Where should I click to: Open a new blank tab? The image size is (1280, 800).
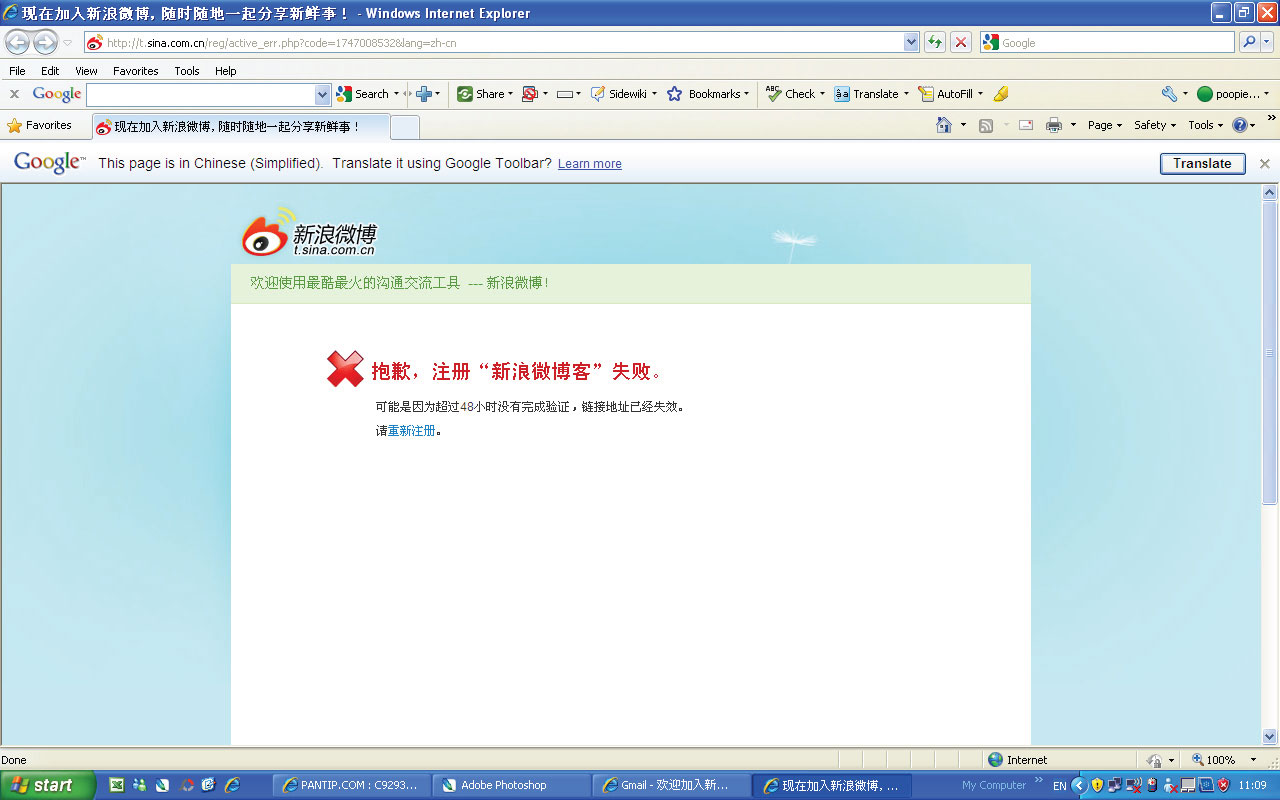pyautogui.click(x=404, y=127)
